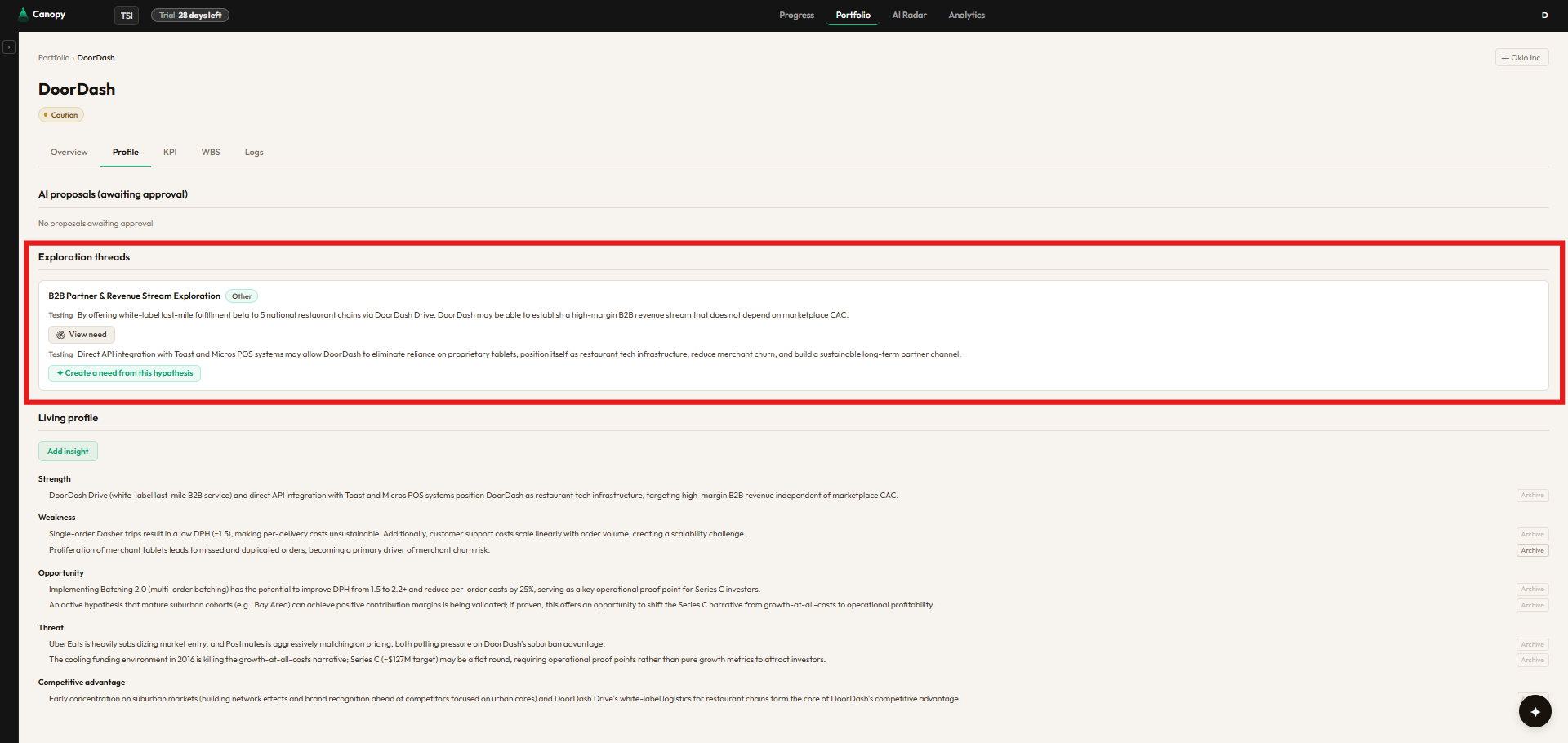
Task: Click the Trial 28 days left badge
Action: [190, 16]
